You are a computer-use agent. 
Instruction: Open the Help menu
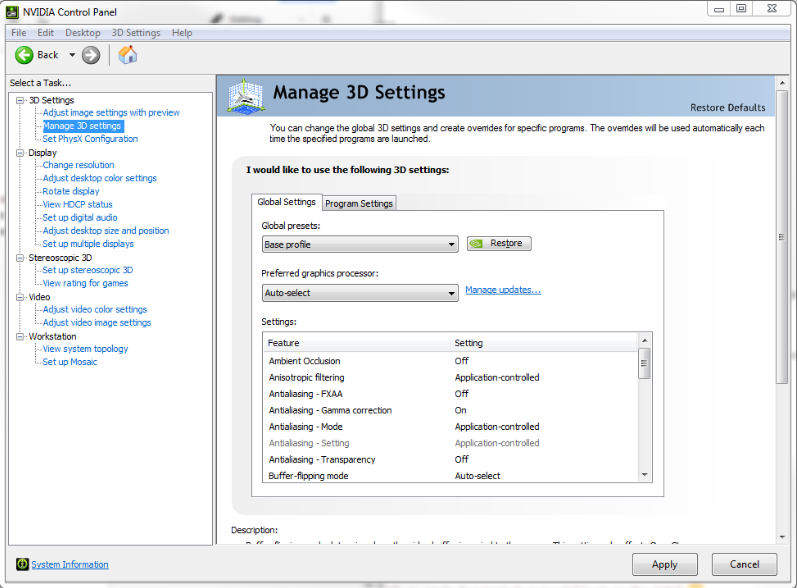pos(182,33)
